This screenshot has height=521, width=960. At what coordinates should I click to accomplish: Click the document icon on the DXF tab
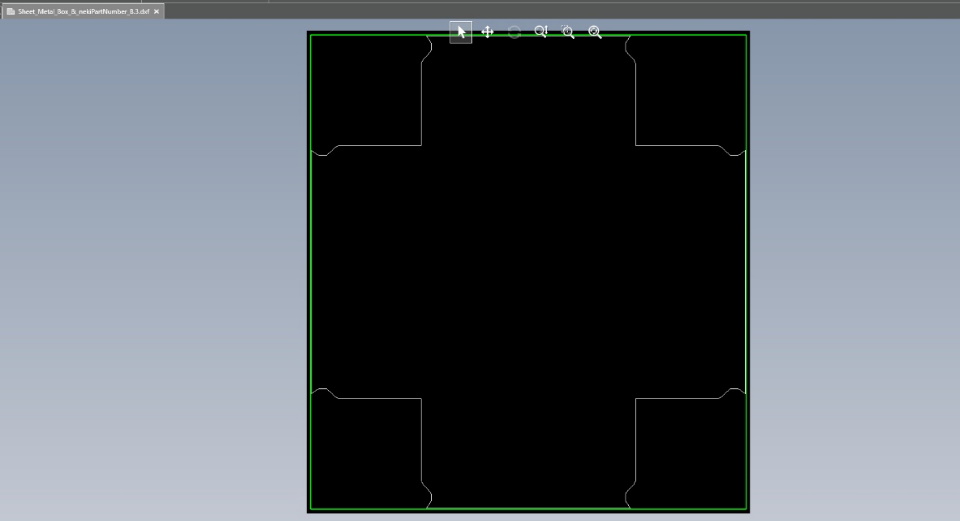click(x=11, y=11)
